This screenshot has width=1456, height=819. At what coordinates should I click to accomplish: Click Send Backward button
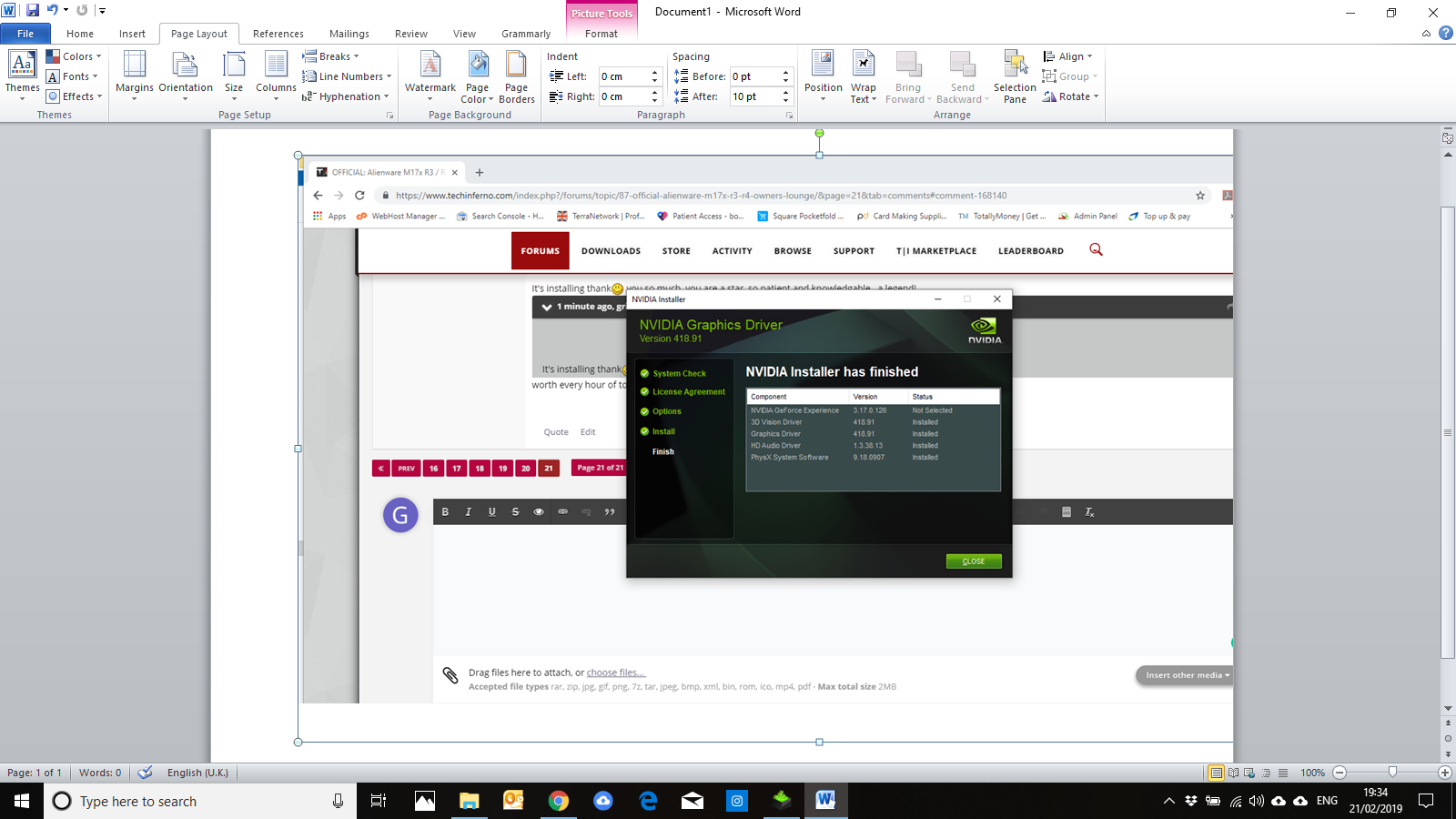tap(962, 76)
